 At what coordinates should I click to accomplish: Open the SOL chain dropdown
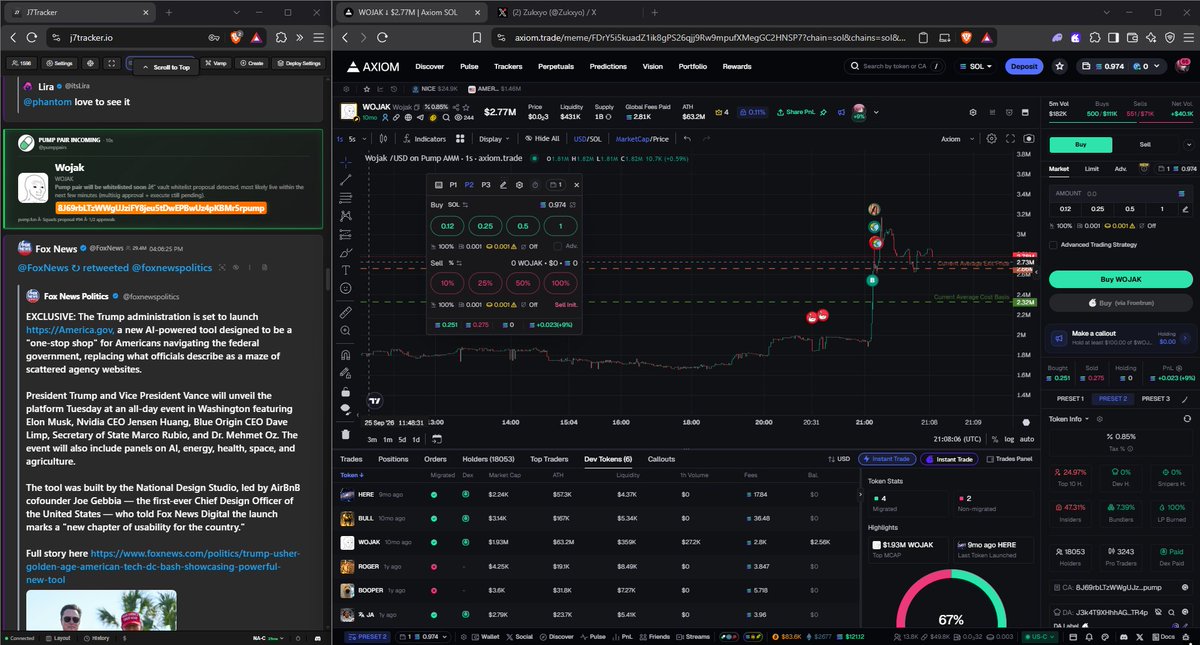click(977, 66)
